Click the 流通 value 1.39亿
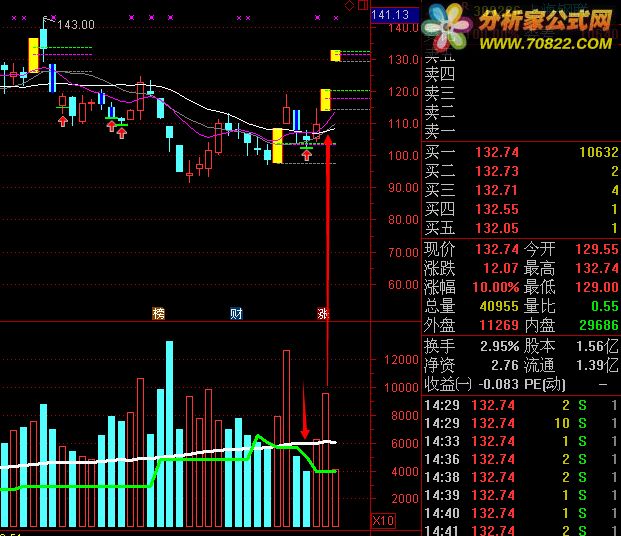 [597, 365]
